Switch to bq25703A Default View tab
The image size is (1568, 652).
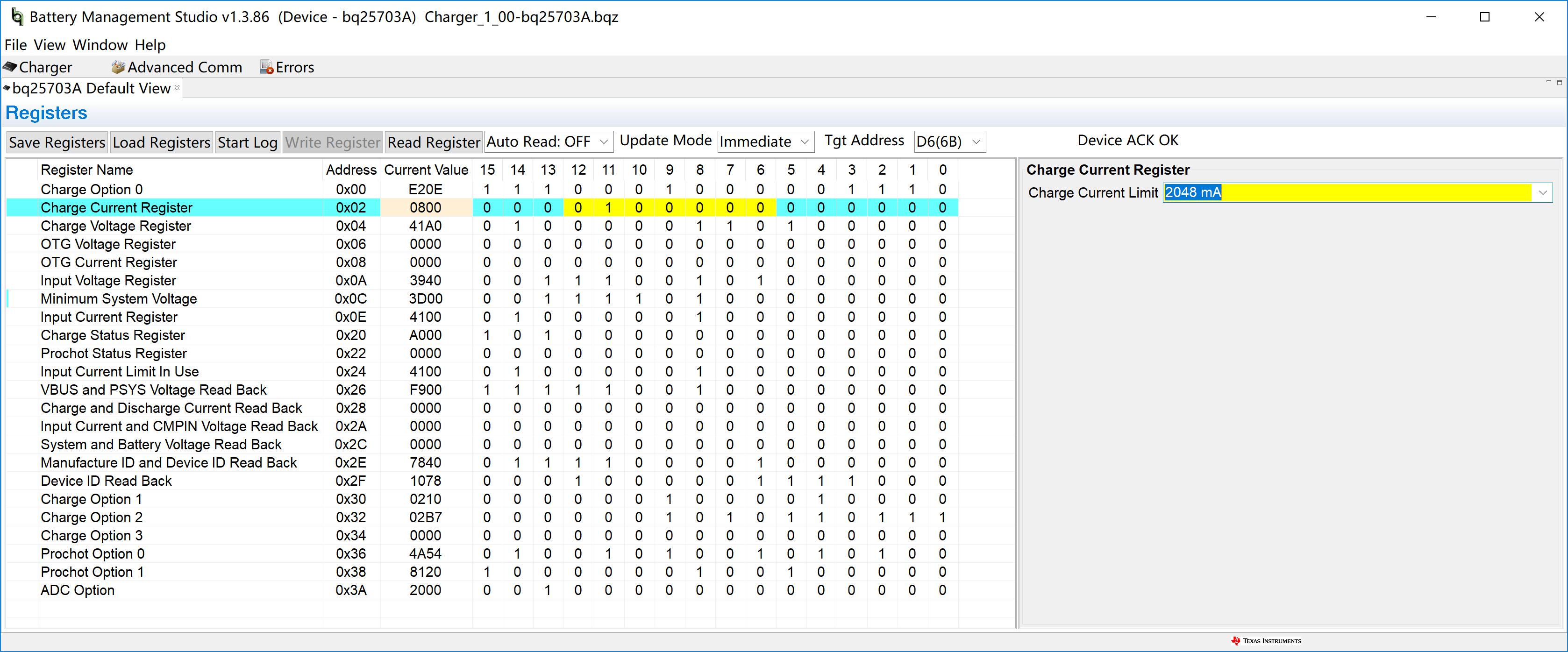pos(91,88)
